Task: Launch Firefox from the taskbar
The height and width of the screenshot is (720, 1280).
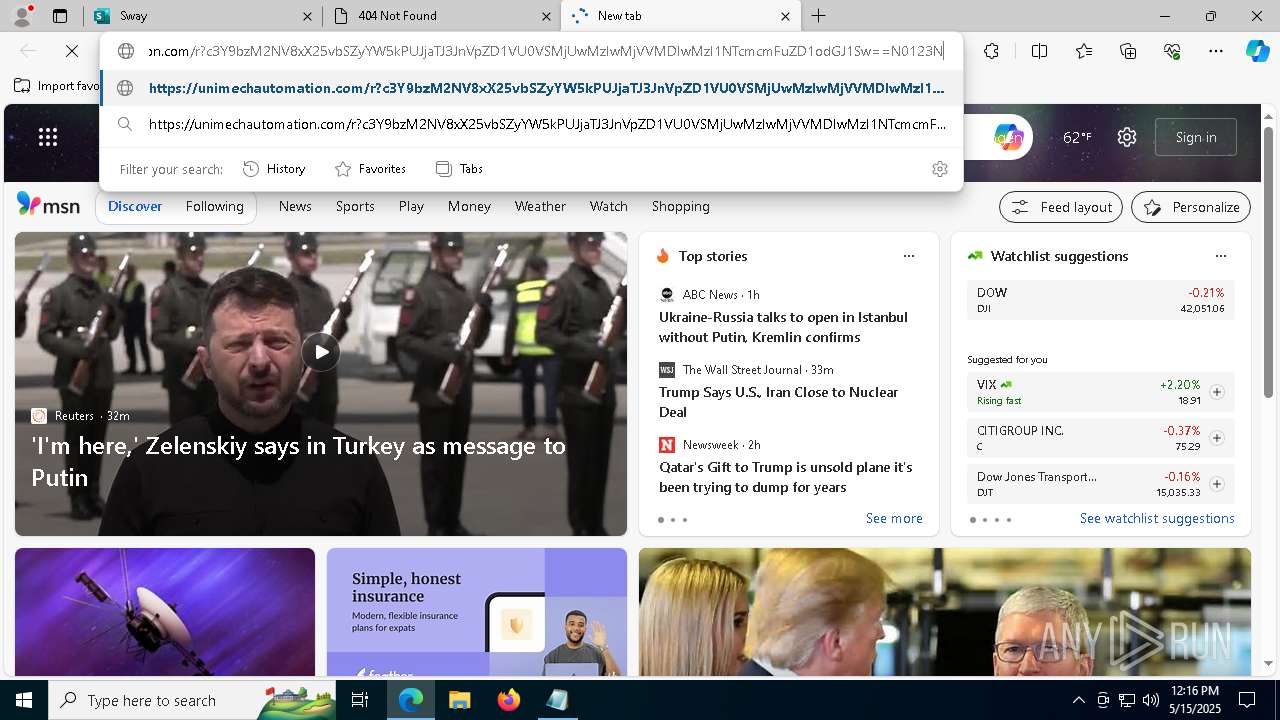Action: pyautogui.click(x=509, y=700)
